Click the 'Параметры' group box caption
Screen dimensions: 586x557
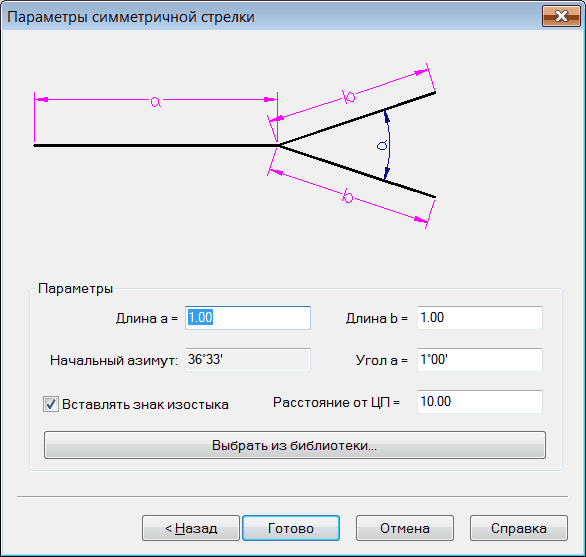tap(75, 289)
